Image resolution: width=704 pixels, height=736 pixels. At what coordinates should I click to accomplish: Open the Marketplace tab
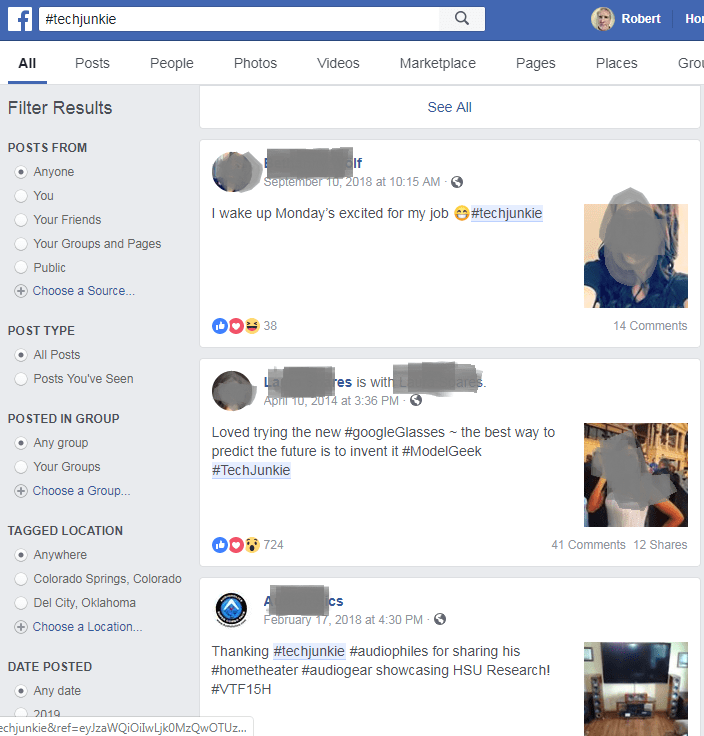(437, 63)
